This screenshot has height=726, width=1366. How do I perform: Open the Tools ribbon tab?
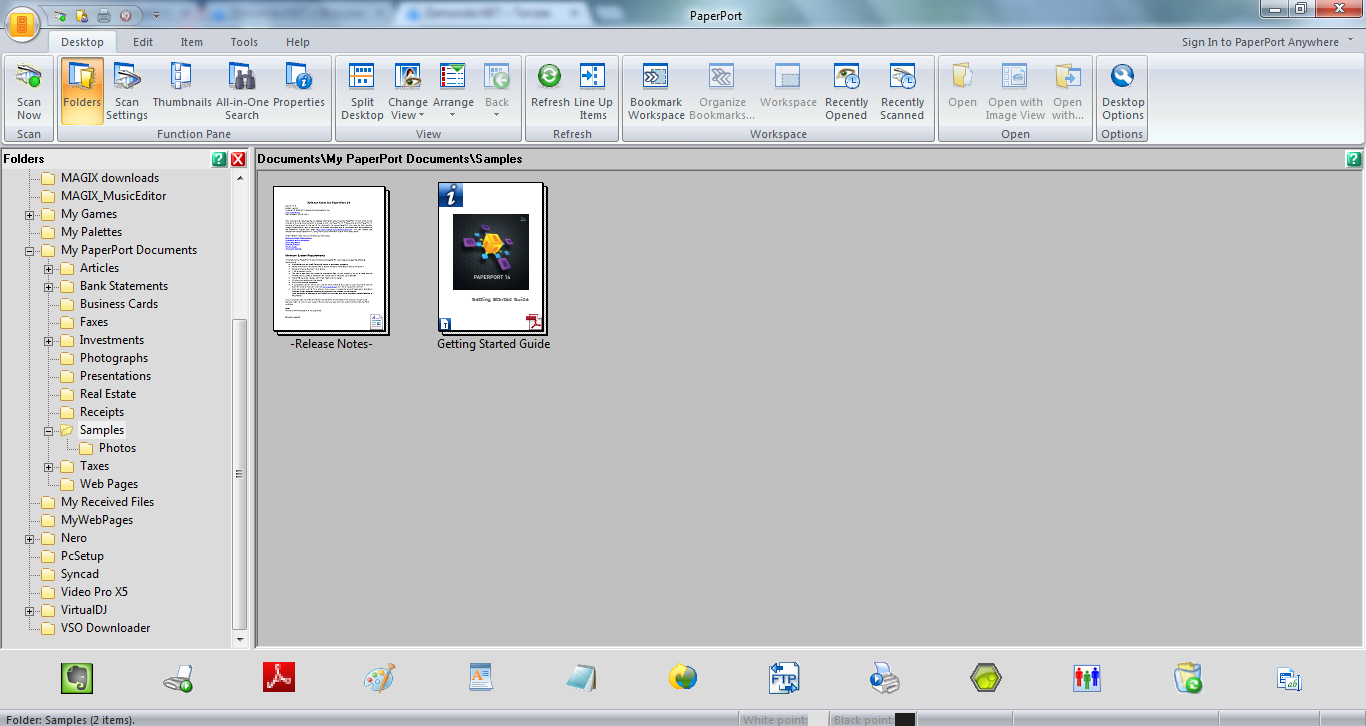coord(244,42)
